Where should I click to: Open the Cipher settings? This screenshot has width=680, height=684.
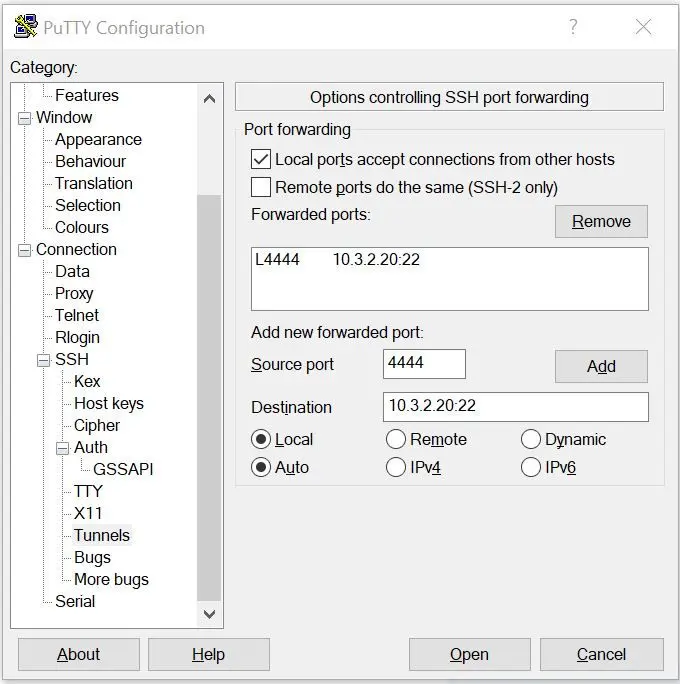coord(97,425)
